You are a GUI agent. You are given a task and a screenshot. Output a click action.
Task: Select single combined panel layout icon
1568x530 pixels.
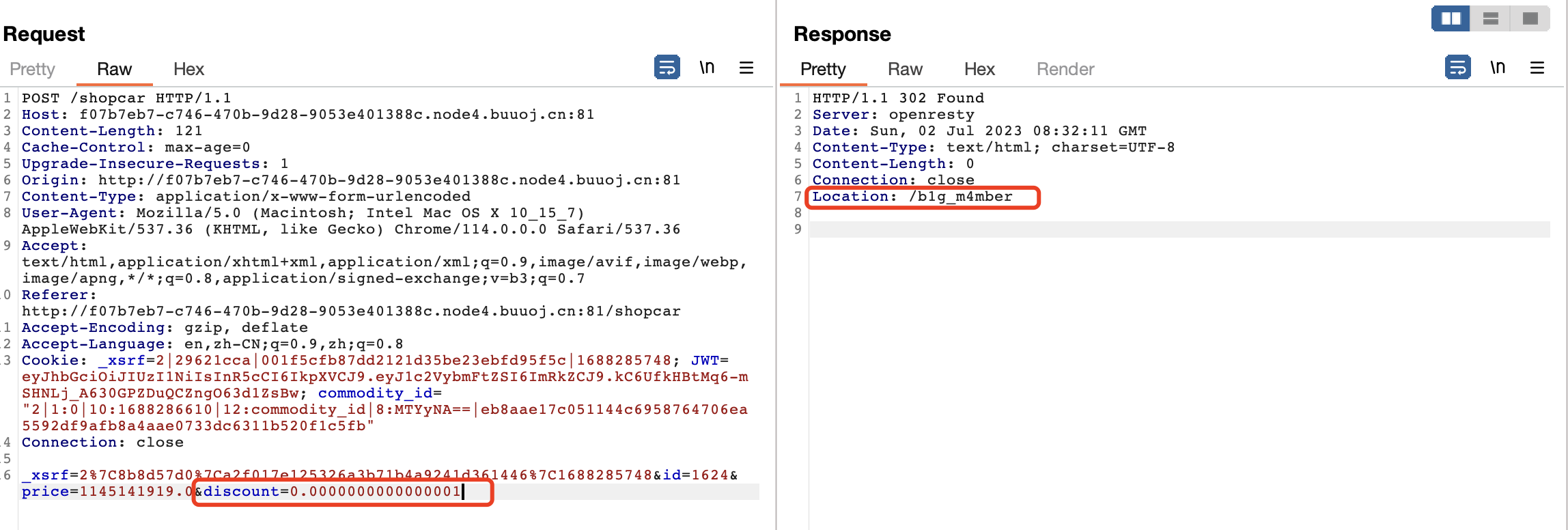(1530, 18)
